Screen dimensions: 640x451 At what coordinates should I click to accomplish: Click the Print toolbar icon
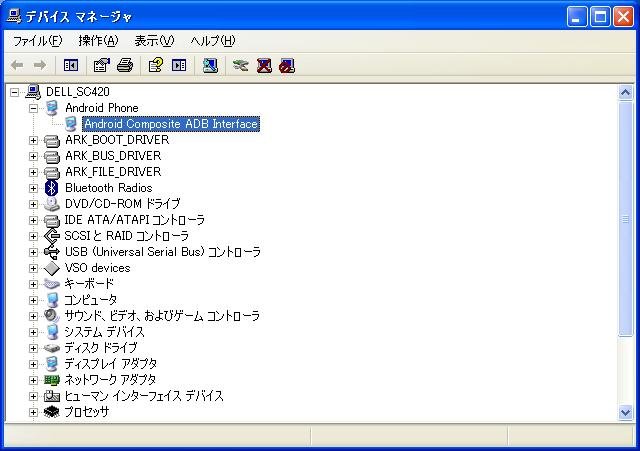point(124,65)
